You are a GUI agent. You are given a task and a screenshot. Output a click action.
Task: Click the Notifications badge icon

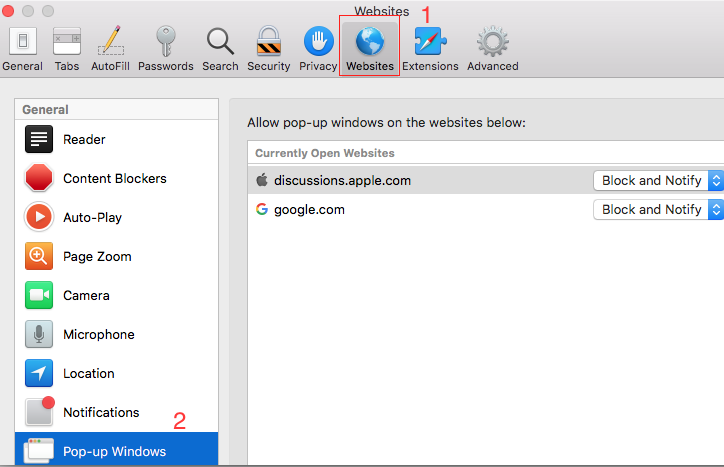click(40, 411)
